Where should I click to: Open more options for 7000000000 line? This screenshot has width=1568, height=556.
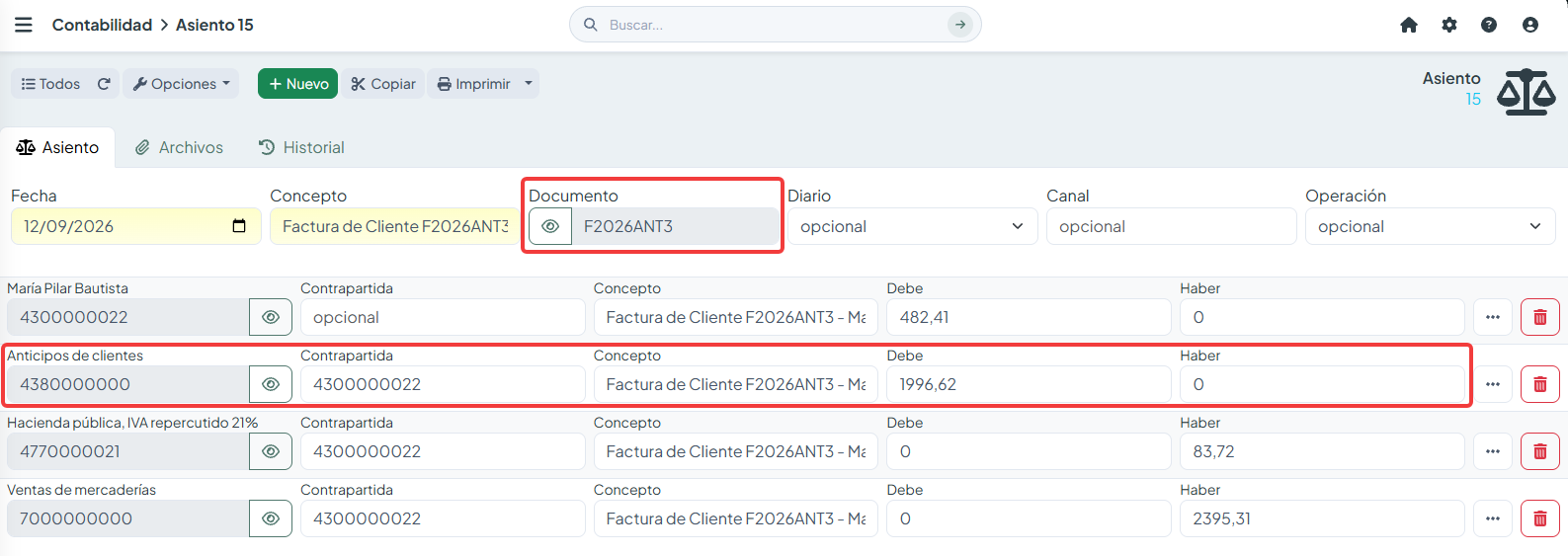point(1493,518)
